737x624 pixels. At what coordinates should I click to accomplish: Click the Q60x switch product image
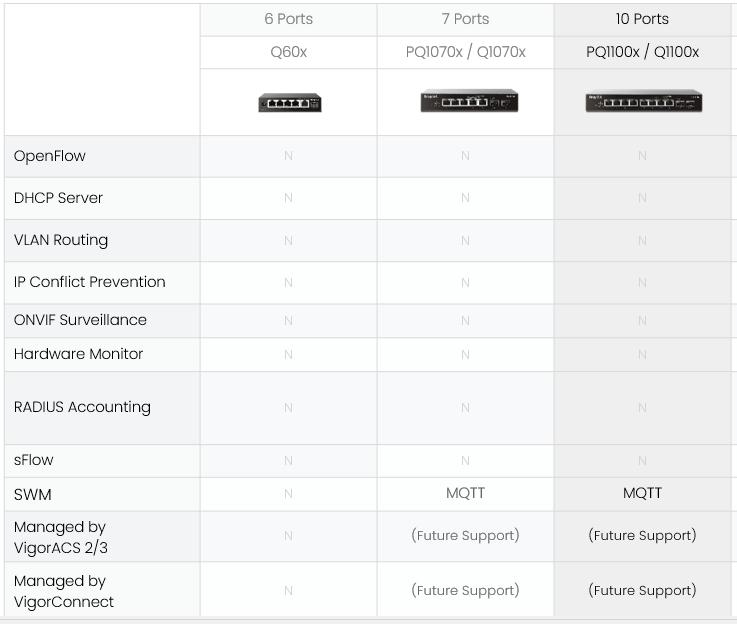289,102
